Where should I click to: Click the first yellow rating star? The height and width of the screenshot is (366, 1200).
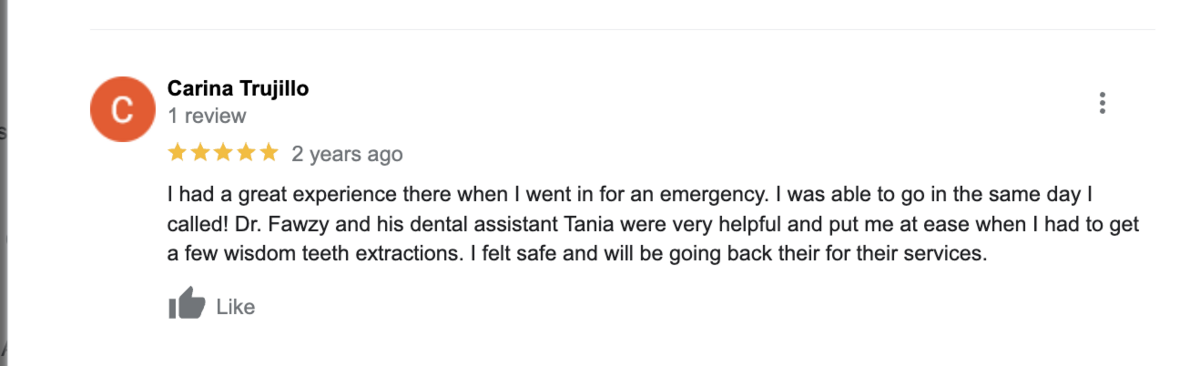[177, 153]
